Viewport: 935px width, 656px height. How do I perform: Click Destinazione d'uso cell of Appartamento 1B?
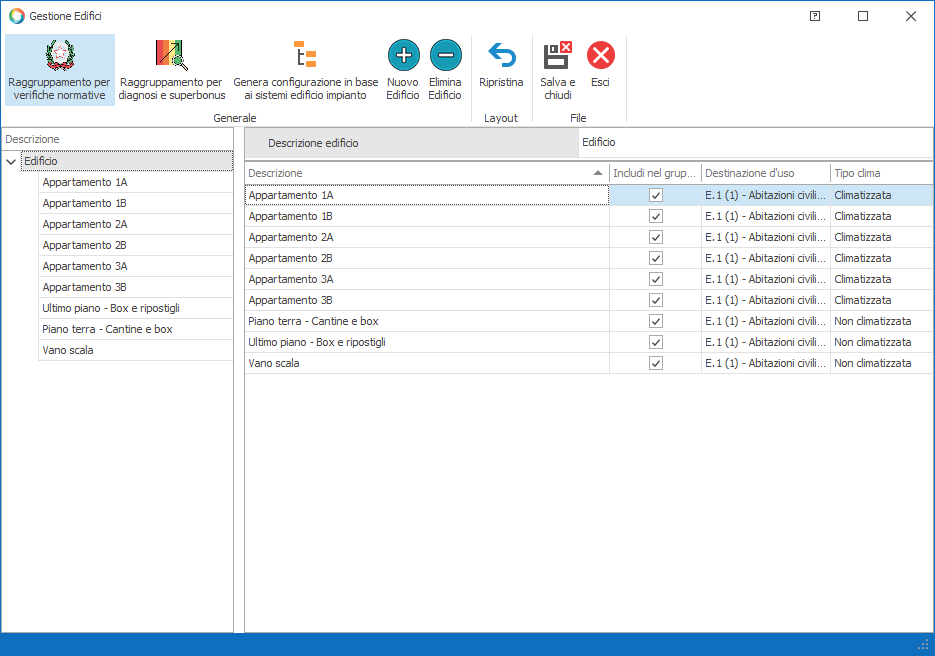tap(765, 217)
